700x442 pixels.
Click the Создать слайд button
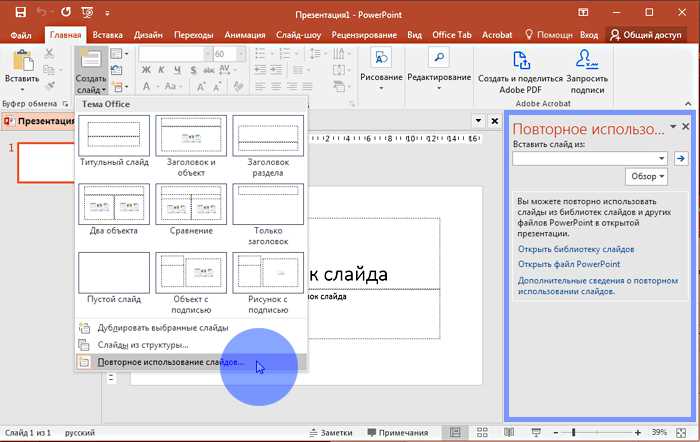tap(91, 71)
